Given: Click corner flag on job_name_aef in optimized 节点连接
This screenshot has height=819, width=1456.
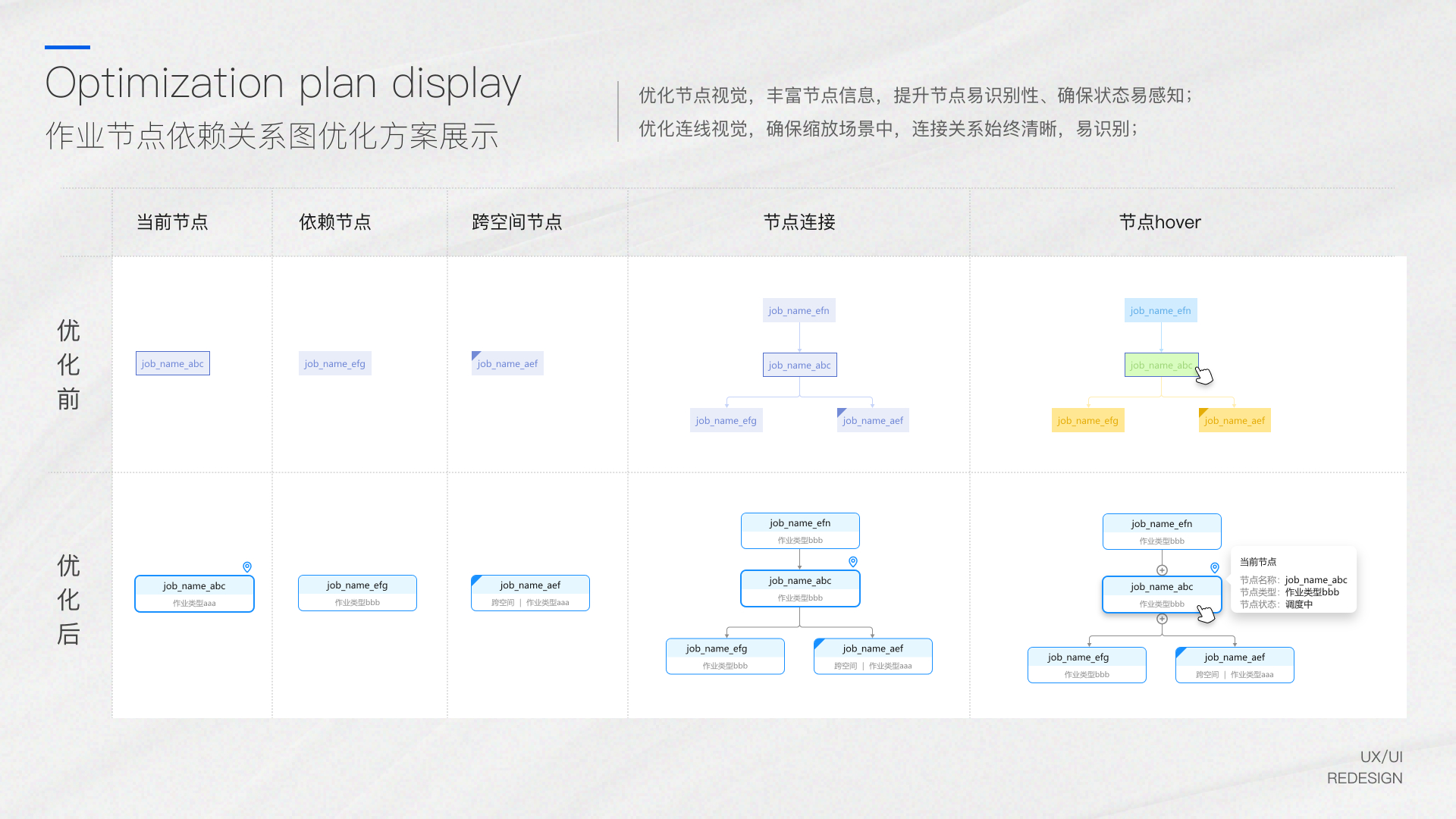Looking at the screenshot, I should [x=819, y=643].
